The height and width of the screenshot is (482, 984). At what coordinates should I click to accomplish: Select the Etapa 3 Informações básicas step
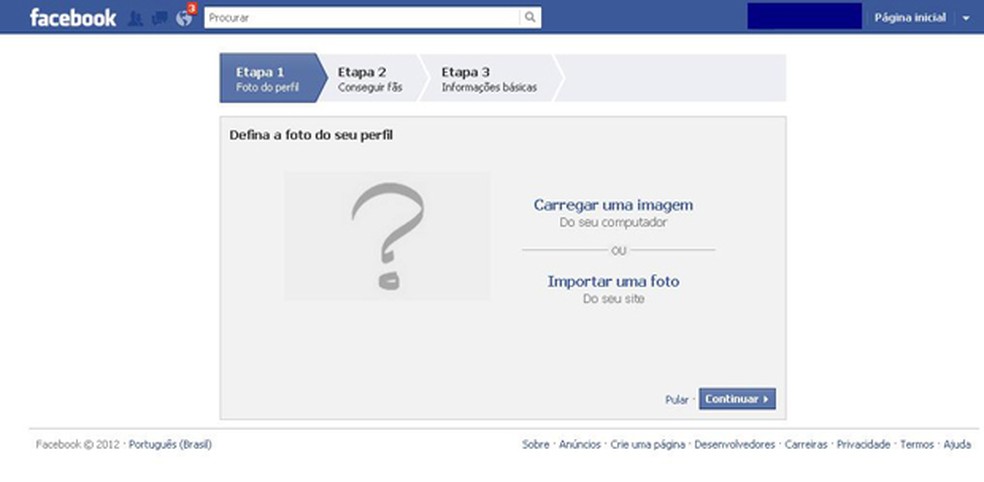(x=489, y=78)
